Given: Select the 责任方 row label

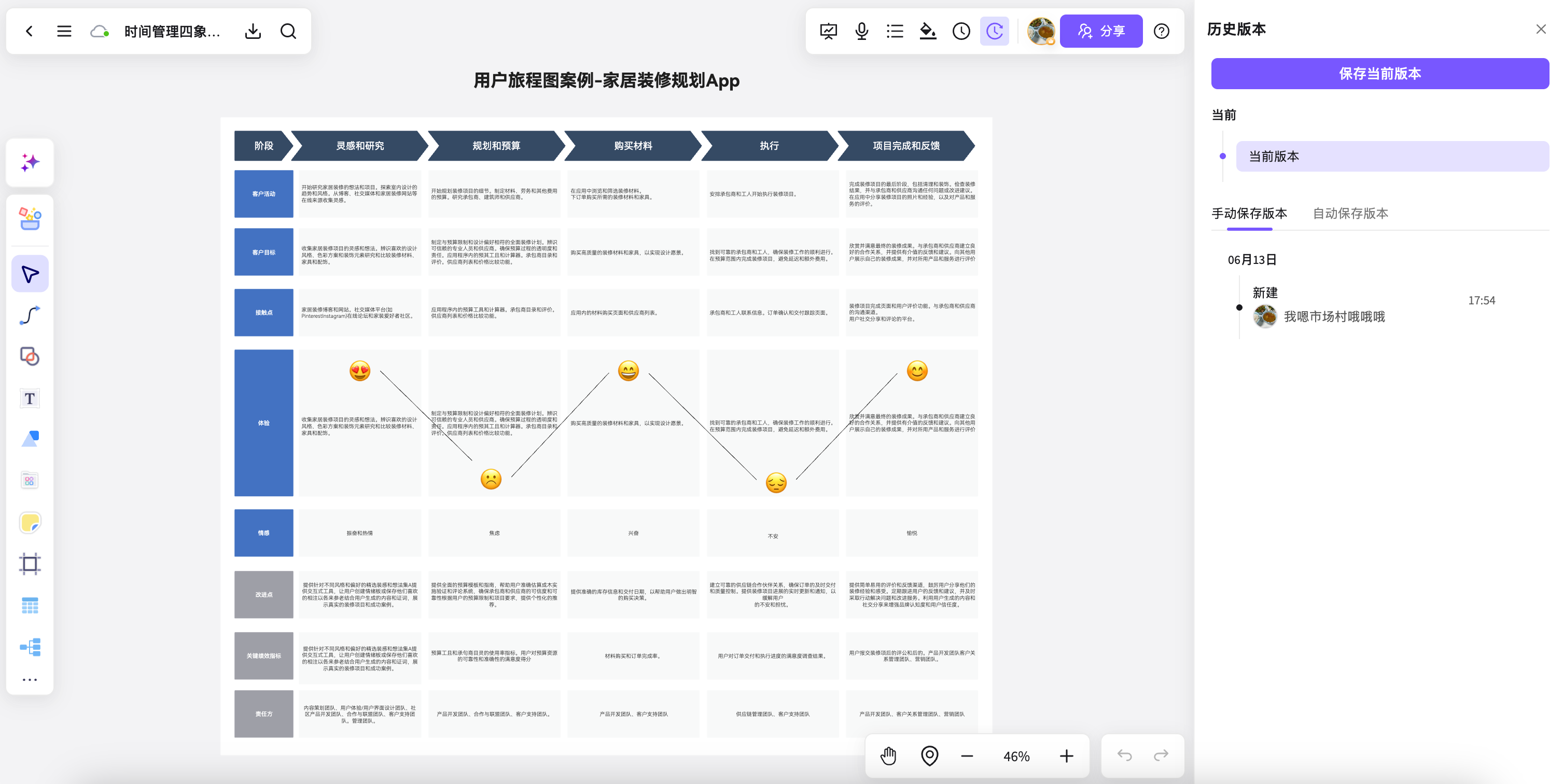Looking at the screenshot, I should coord(263,714).
